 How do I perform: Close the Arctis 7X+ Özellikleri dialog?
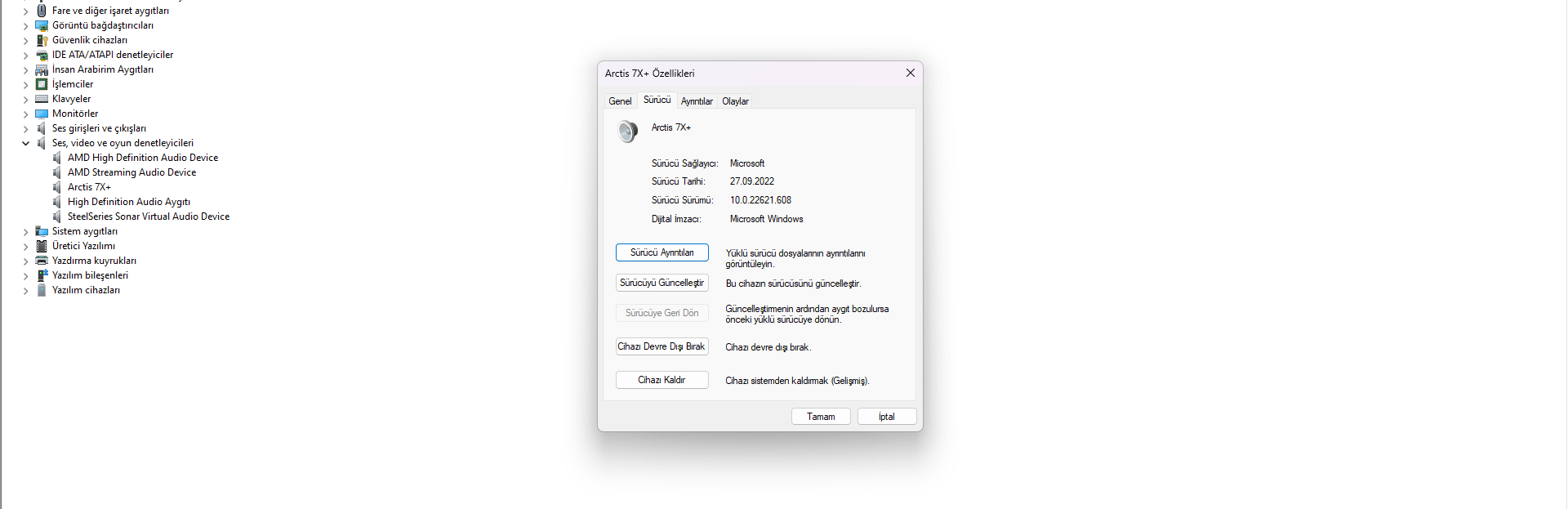pyautogui.click(x=910, y=73)
